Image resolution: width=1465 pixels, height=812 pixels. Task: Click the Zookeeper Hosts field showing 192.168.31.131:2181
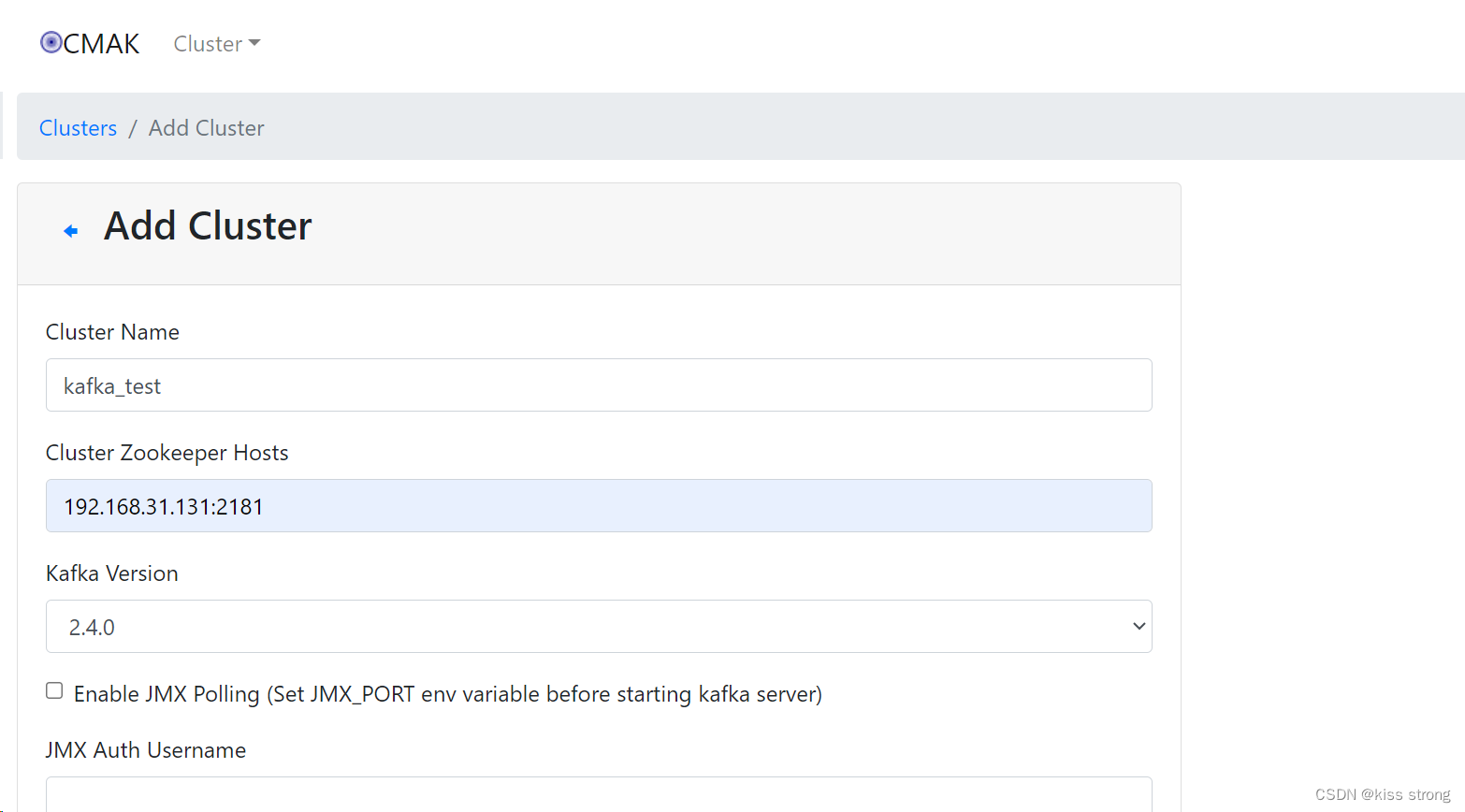click(599, 505)
